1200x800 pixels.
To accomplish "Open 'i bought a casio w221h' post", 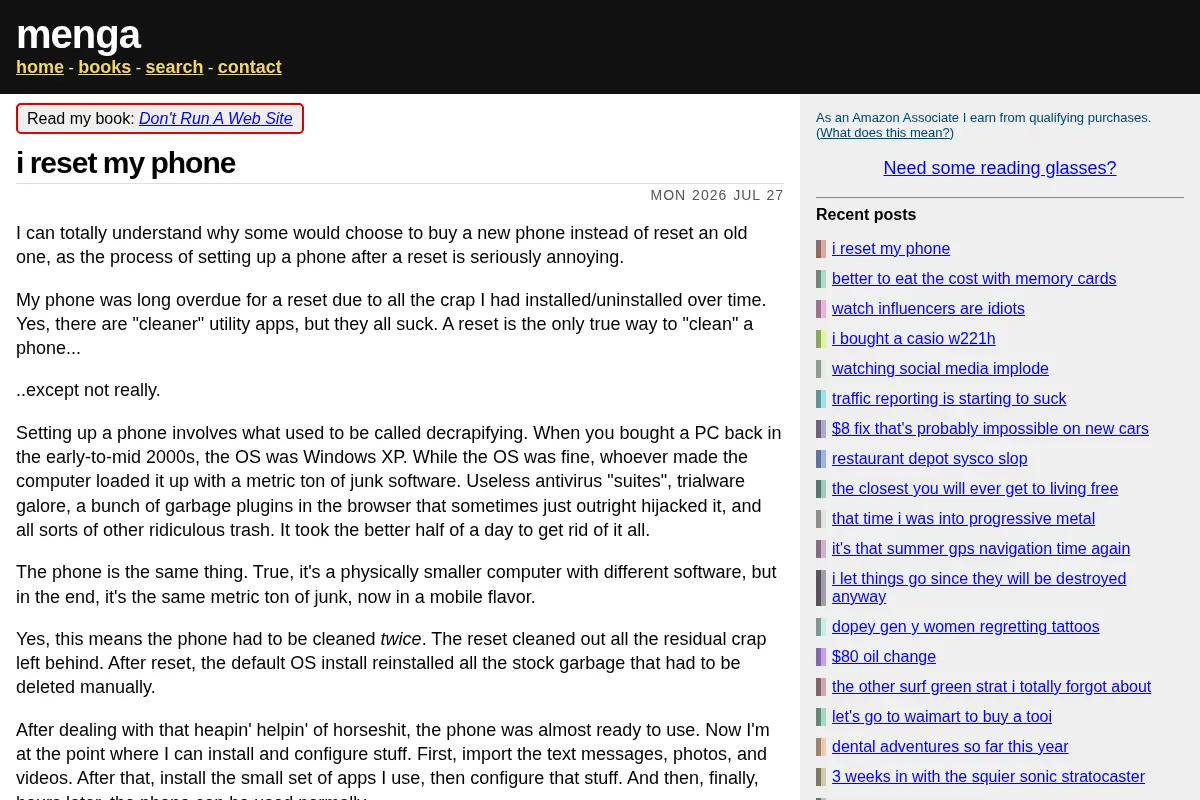I will click(x=914, y=339).
